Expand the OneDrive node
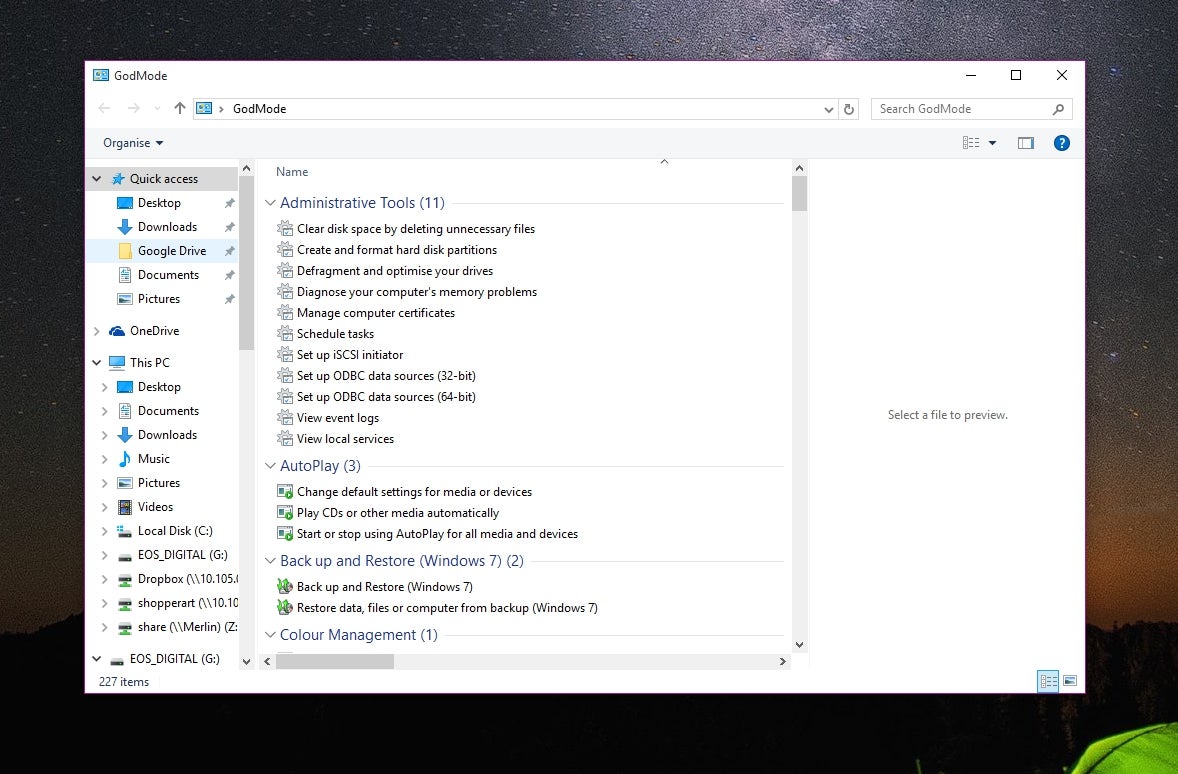 point(96,331)
